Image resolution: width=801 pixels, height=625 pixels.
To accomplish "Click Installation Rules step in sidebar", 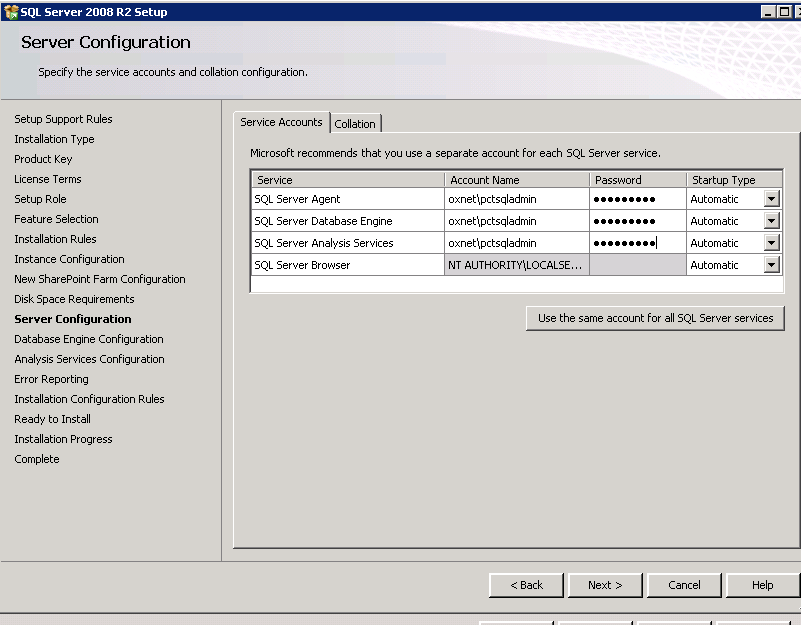I will click(x=55, y=239).
